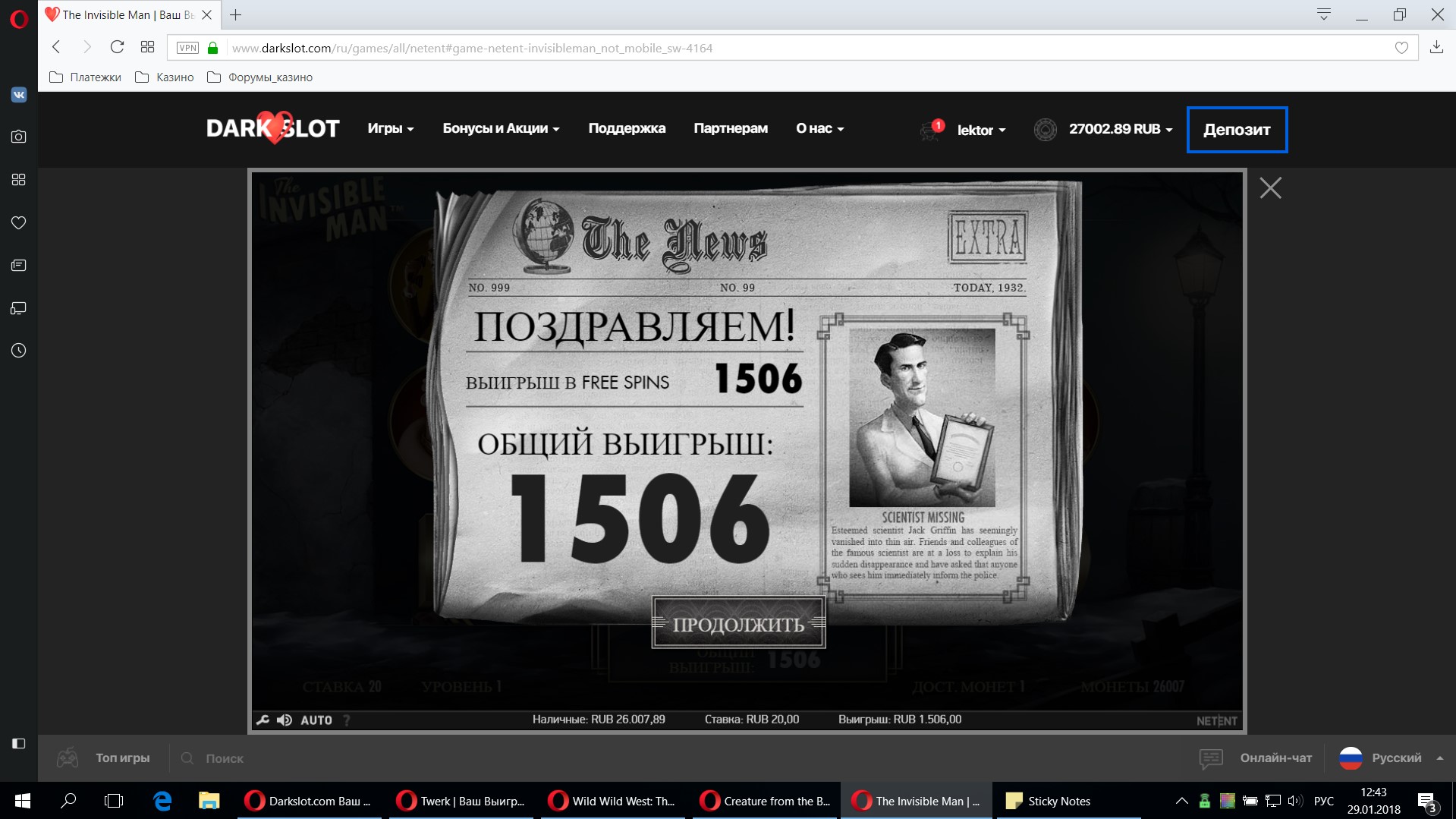Open Action Center notifications icon
The height and width of the screenshot is (819, 1456).
point(1426,802)
